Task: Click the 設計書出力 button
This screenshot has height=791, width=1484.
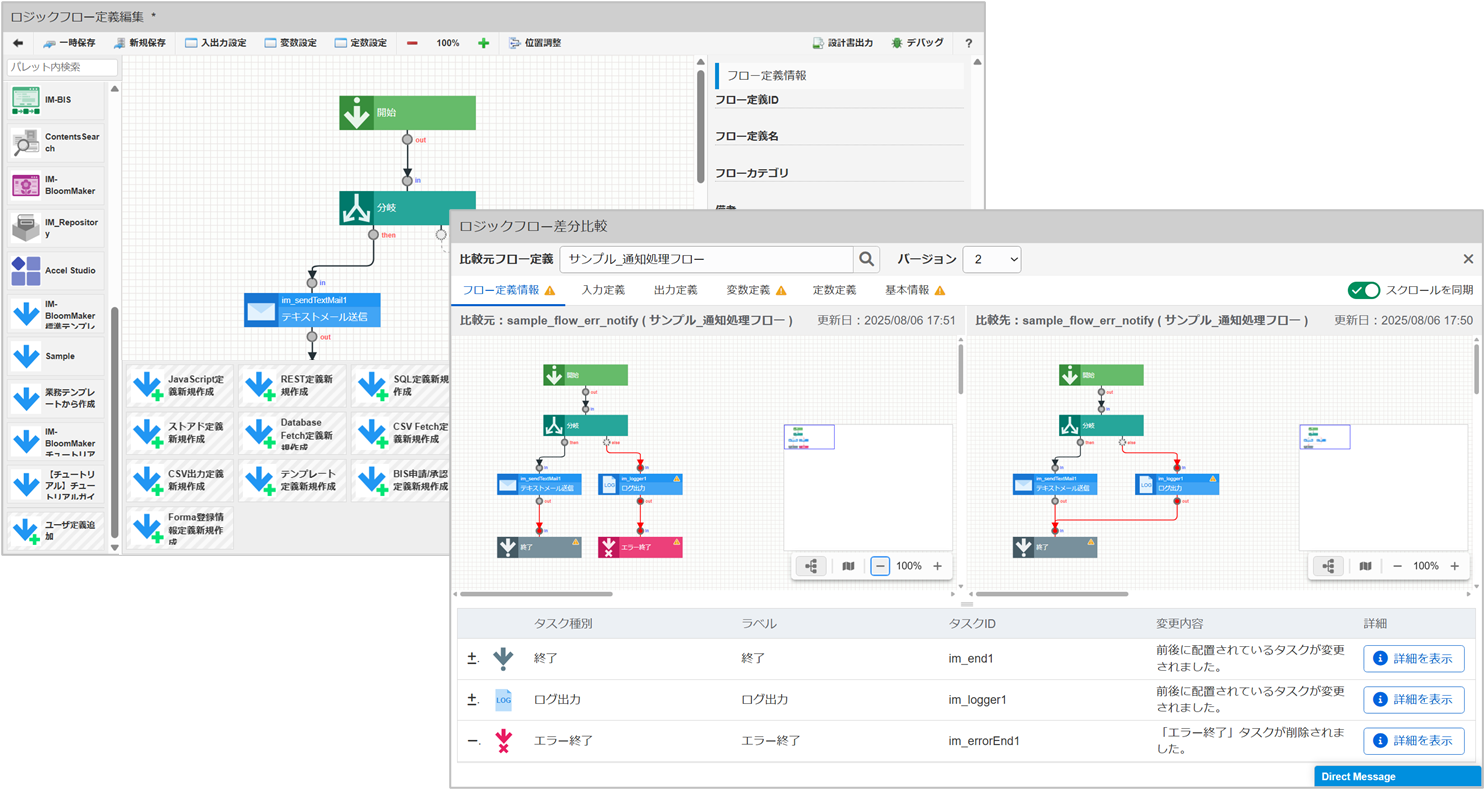Action: pos(842,43)
